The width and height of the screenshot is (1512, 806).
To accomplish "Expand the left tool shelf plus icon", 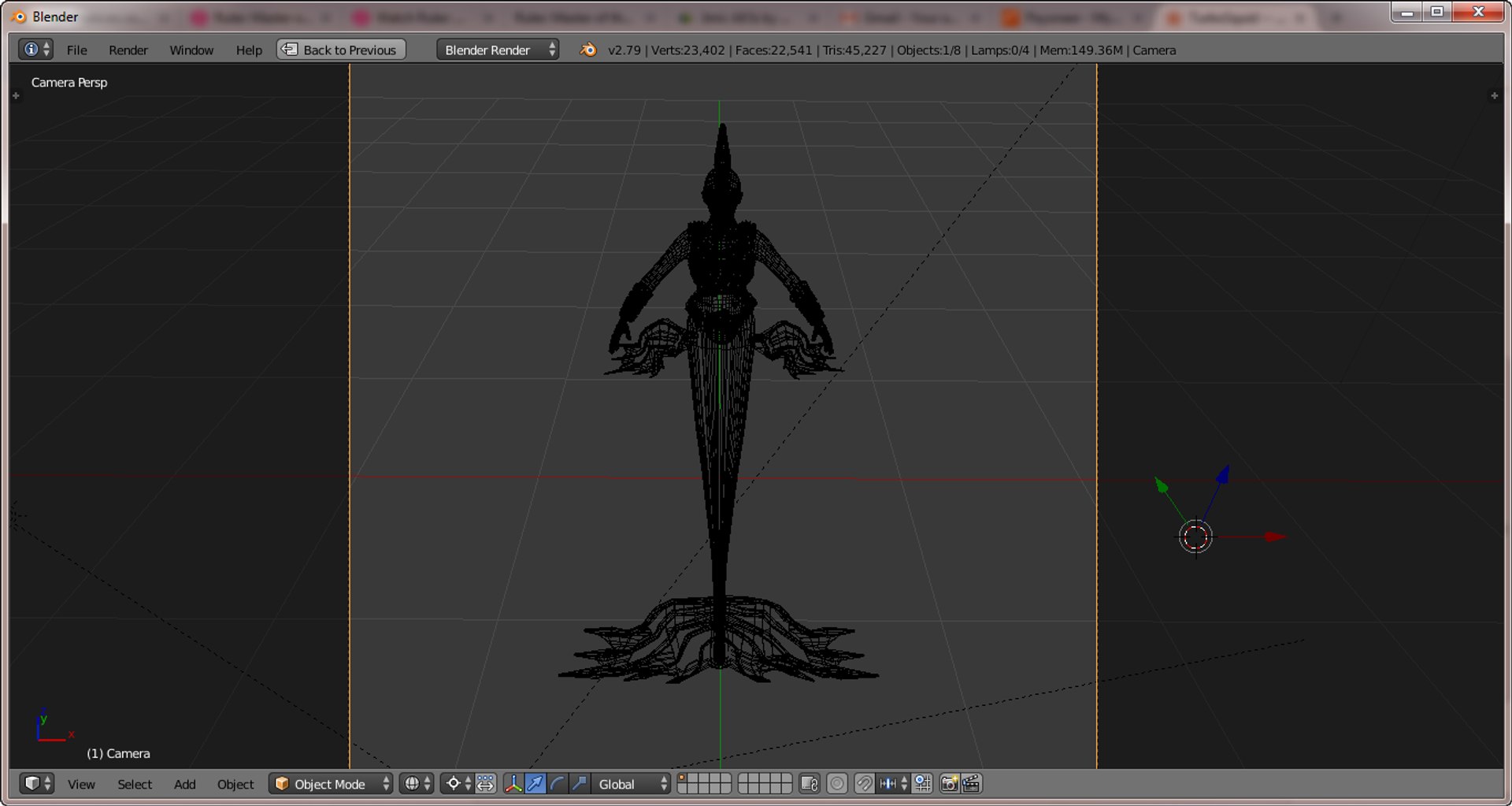I will pyautogui.click(x=16, y=95).
